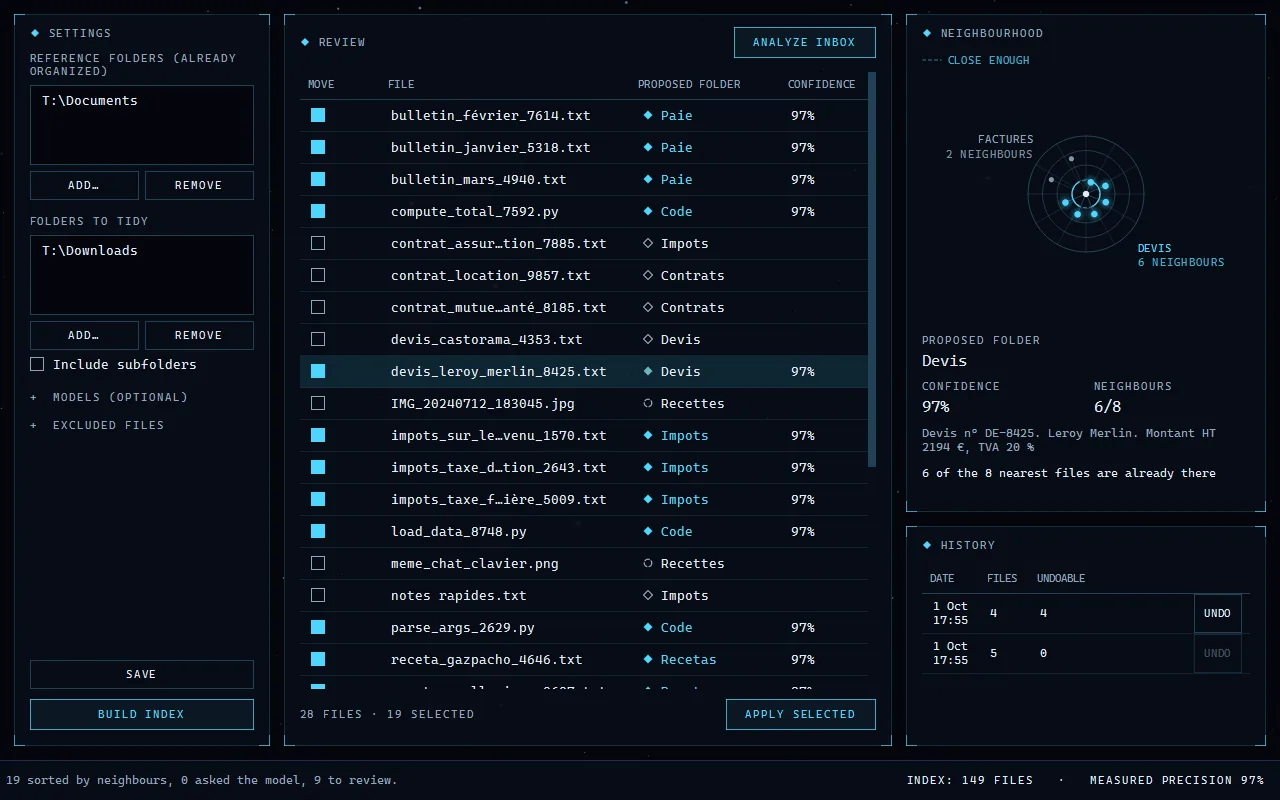Click the Confidence column header
The height and width of the screenshot is (800, 1280).
click(821, 84)
